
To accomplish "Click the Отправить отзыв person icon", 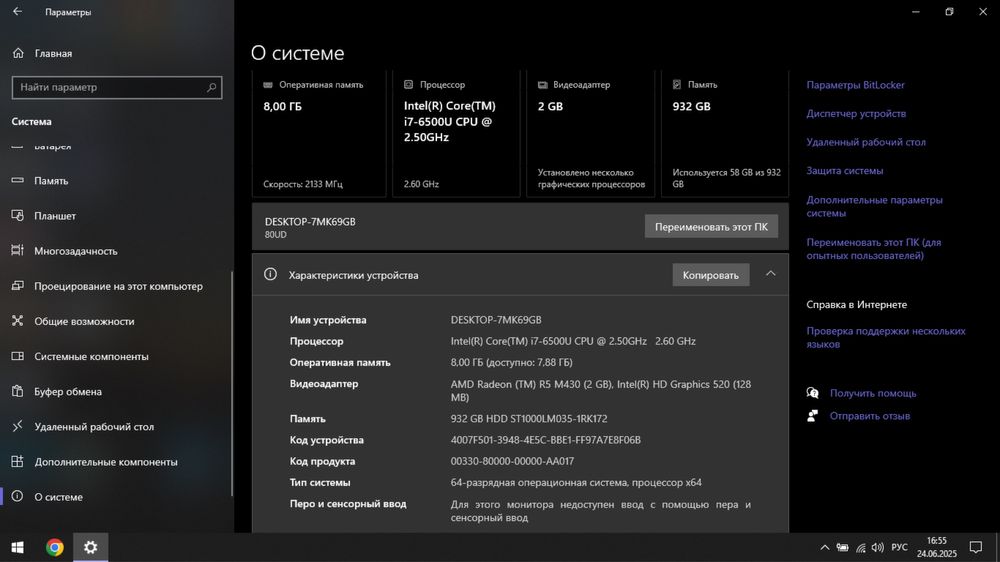I will [812, 416].
